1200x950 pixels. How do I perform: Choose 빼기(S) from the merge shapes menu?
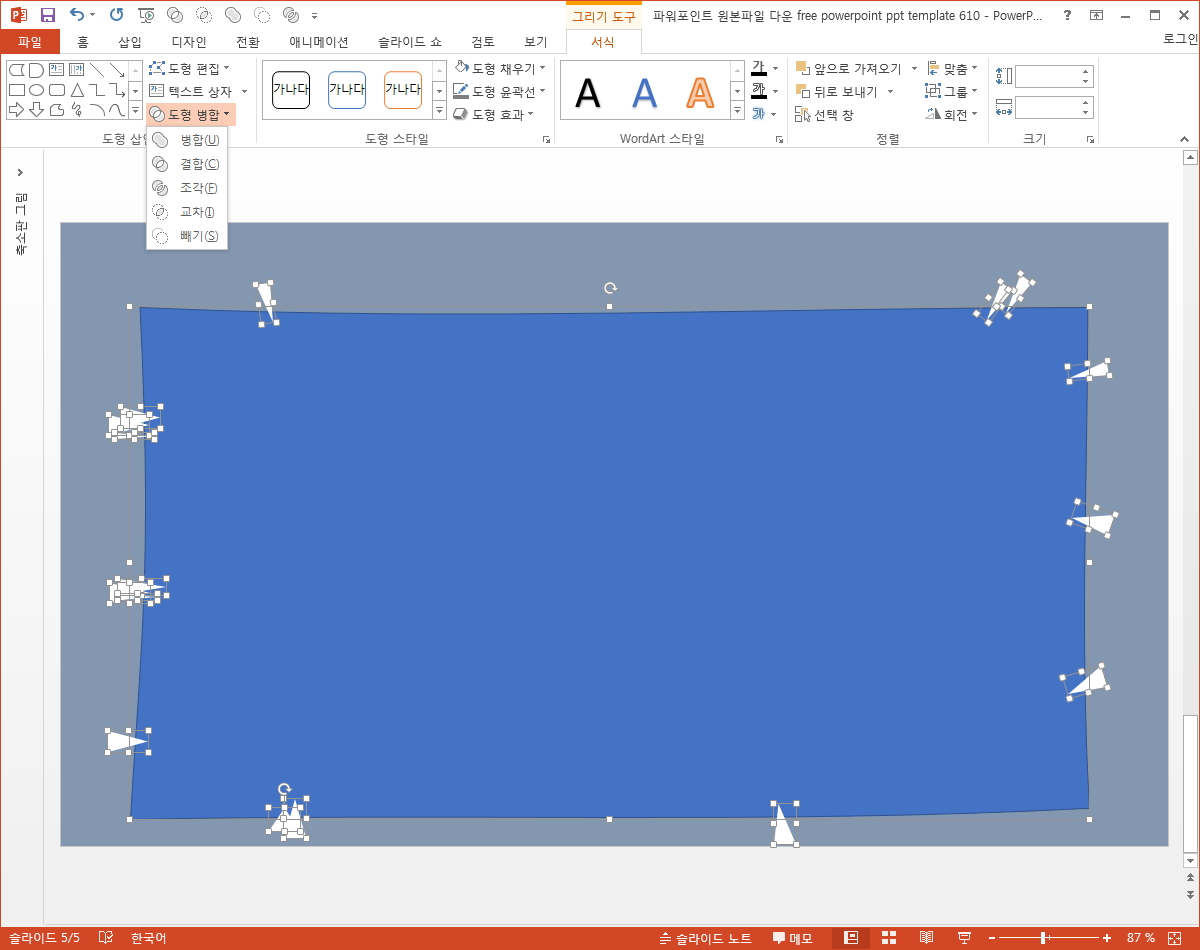pyautogui.click(x=187, y=236)
